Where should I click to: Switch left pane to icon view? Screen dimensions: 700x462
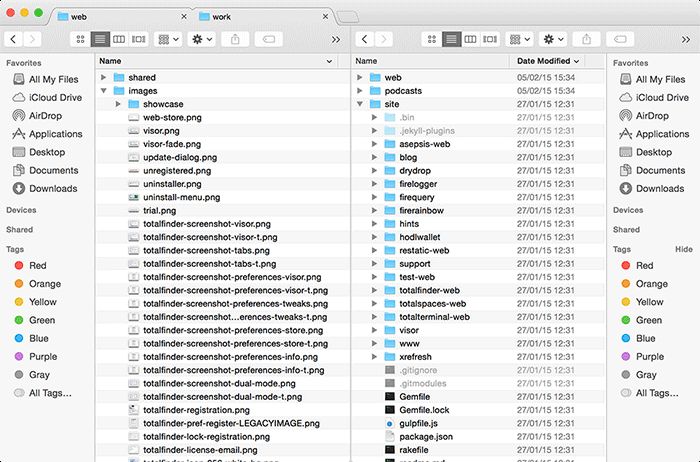[80, 39]
